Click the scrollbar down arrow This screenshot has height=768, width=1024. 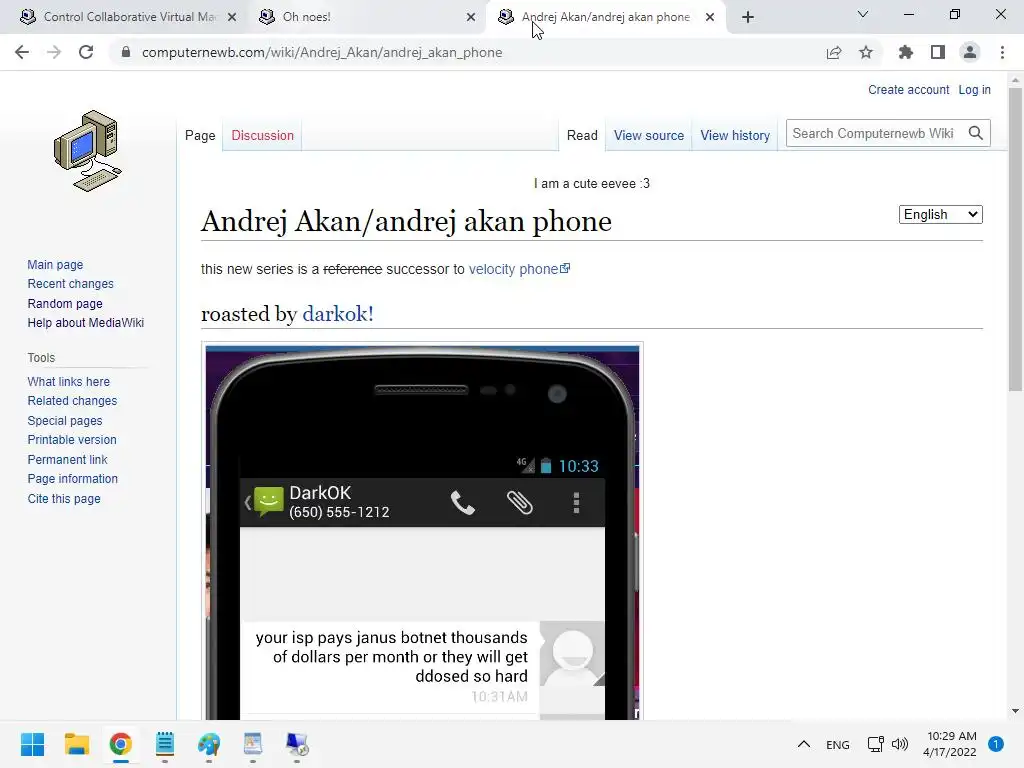point(1015,711)
